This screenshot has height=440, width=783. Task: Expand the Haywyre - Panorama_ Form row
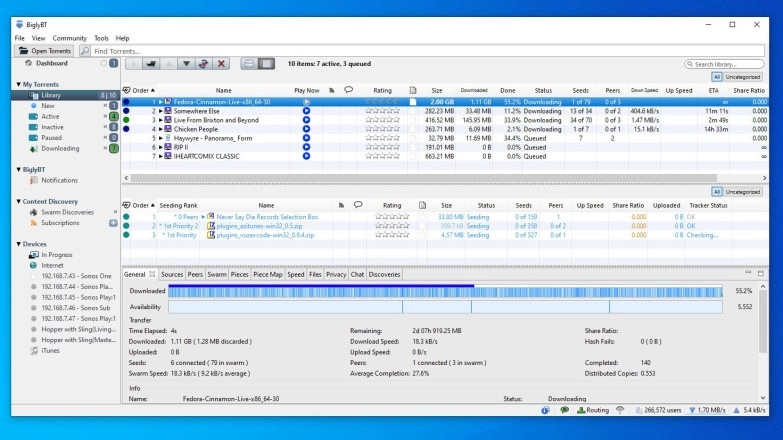pyautogui.click(x=160, y=138)
